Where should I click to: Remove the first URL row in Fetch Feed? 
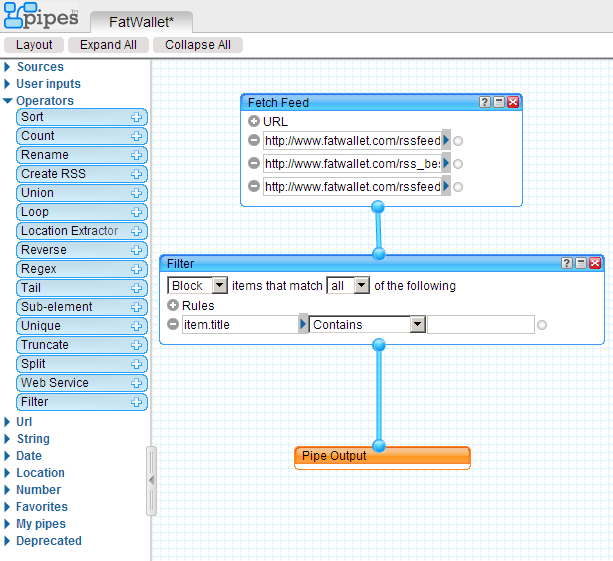254,140
